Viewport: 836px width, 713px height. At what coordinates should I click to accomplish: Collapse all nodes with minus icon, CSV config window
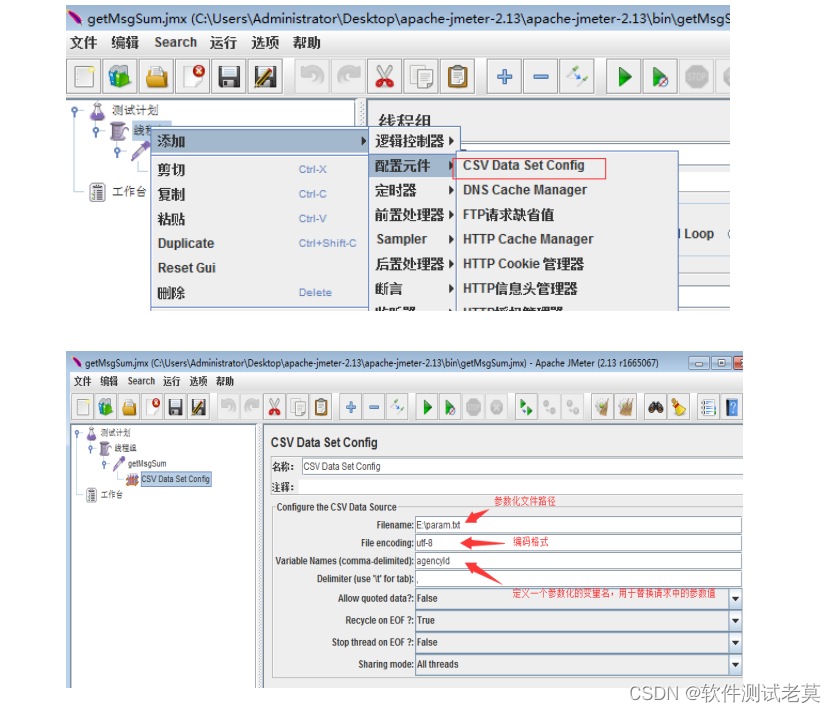point(374,407)
